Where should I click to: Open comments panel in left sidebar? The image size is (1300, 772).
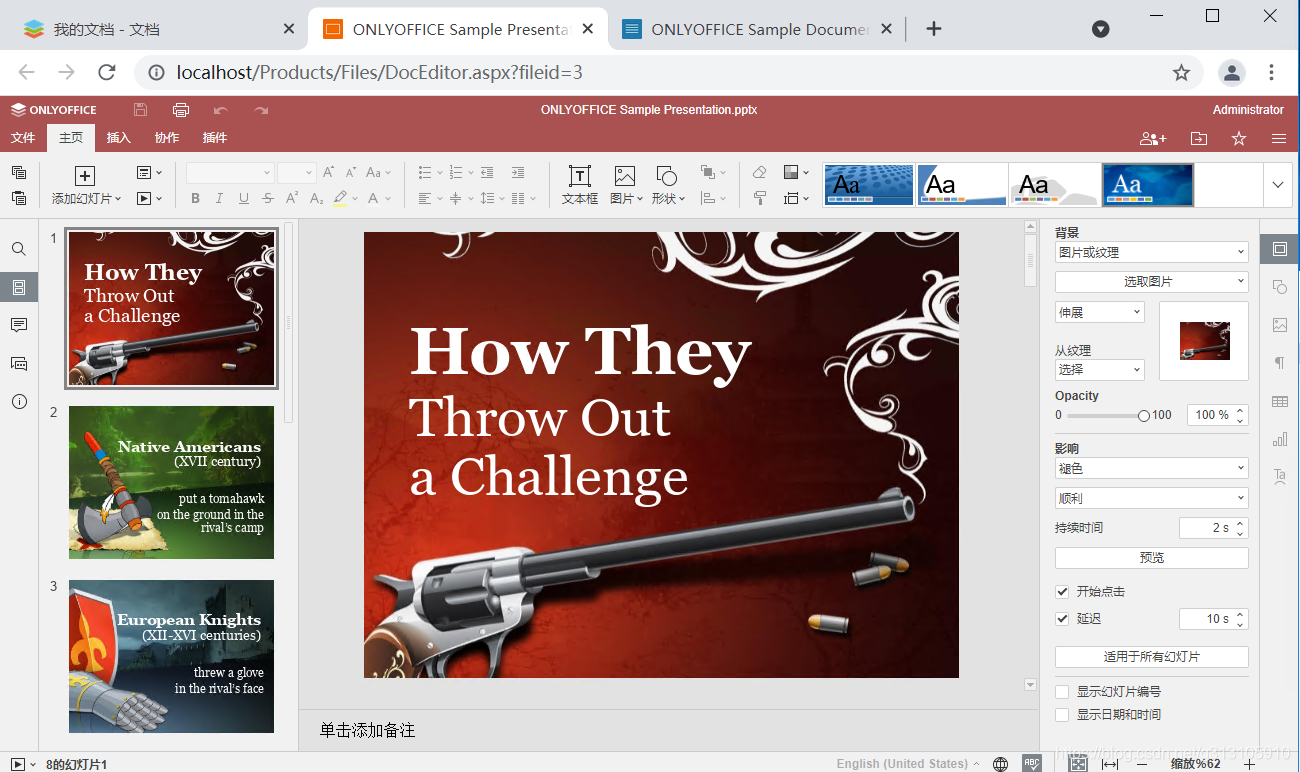[x=19, y=325]
